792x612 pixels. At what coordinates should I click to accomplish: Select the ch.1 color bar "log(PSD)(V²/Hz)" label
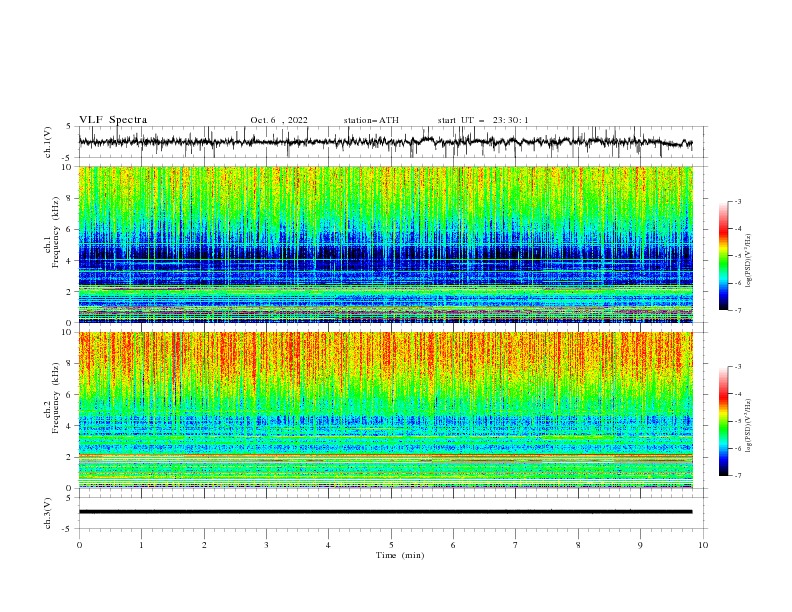(748, 261)
